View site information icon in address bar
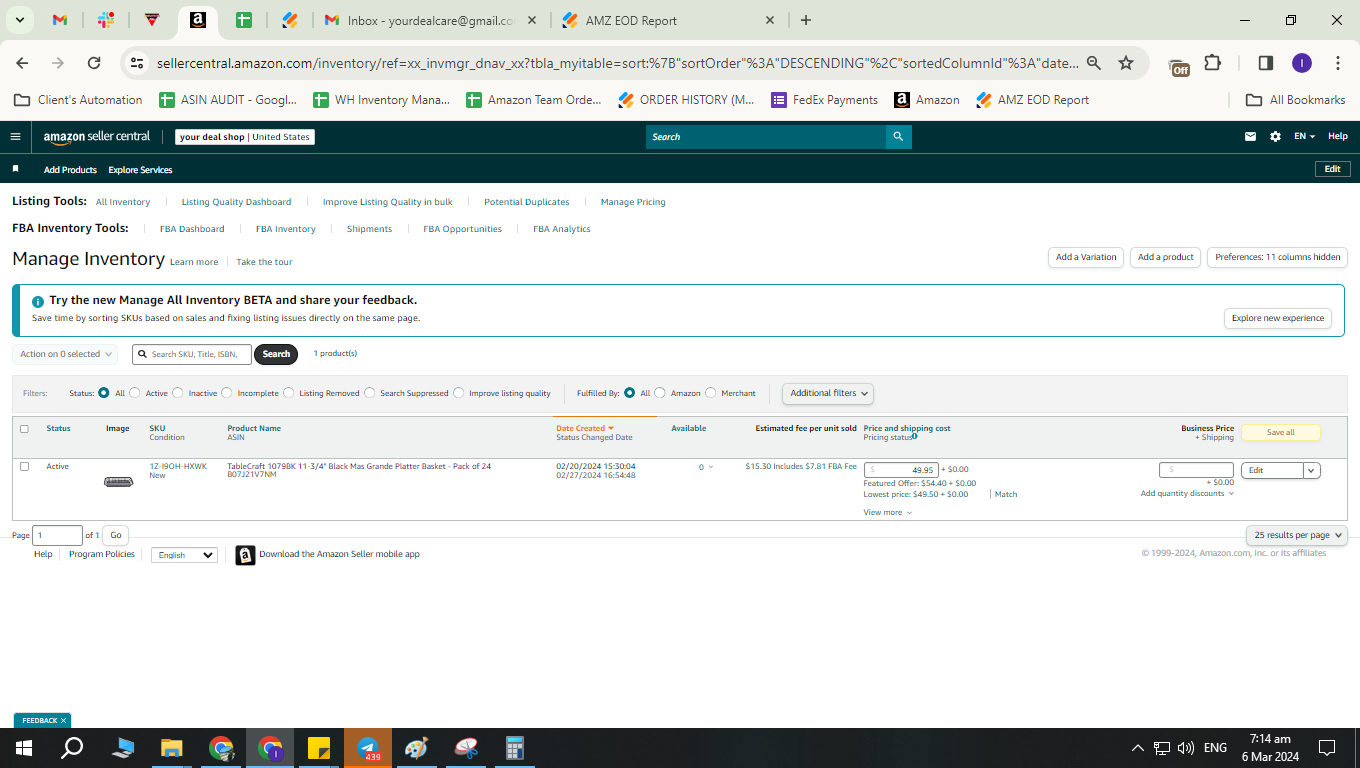 coord(138,63)
